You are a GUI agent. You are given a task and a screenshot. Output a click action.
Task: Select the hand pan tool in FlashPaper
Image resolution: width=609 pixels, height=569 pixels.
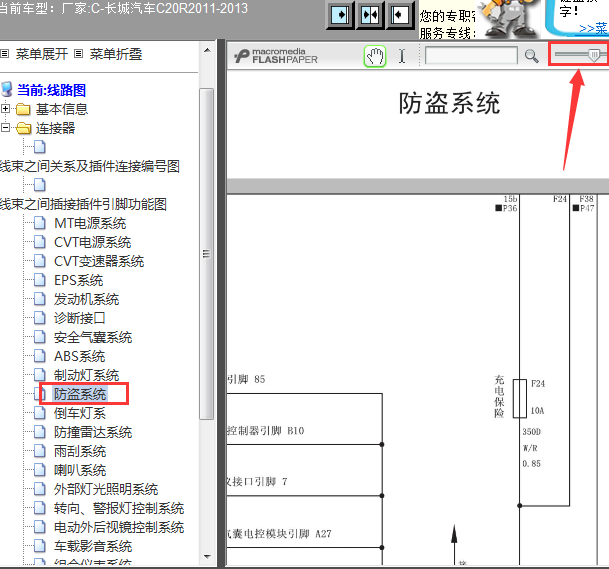pos(375,56)
